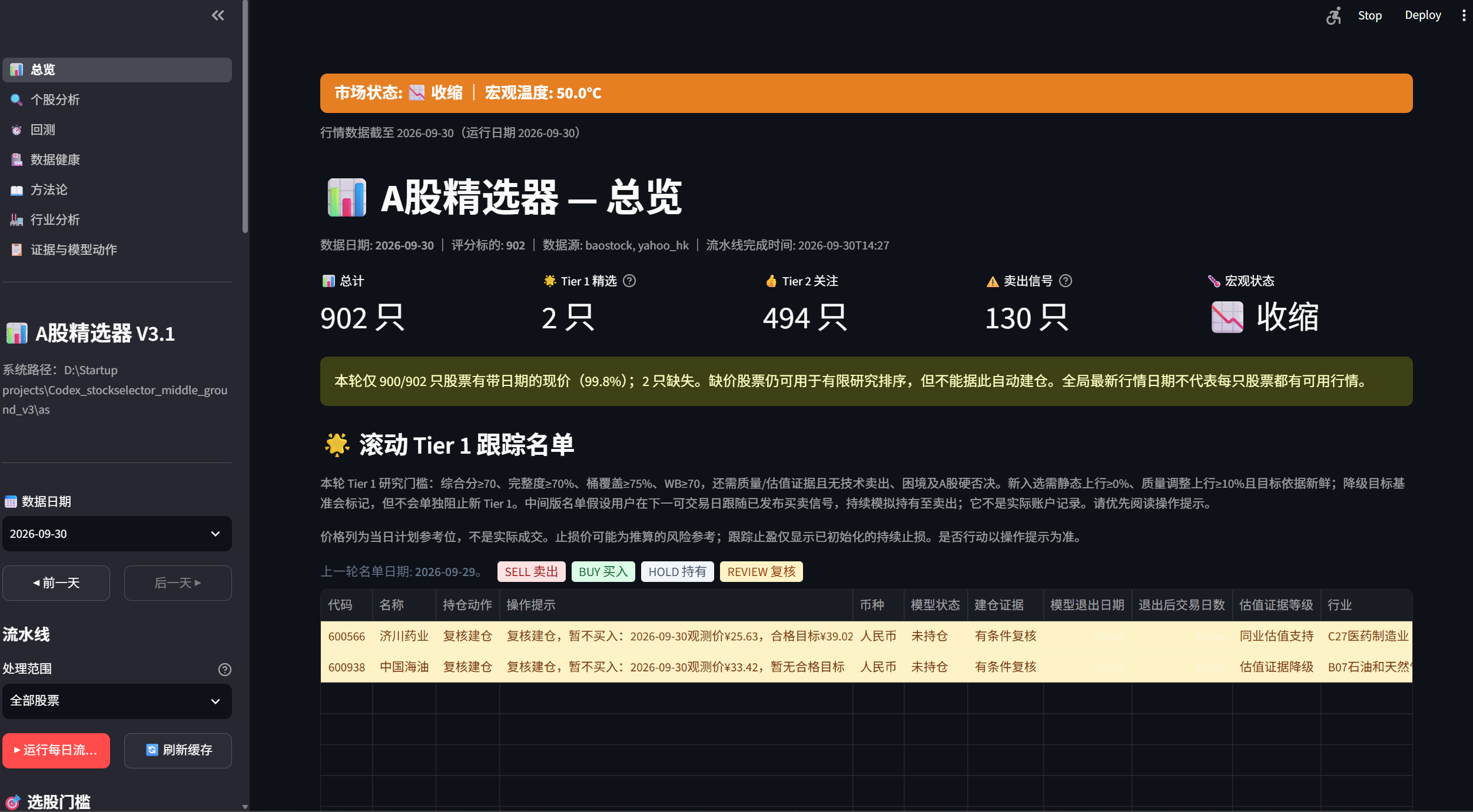Screen dimensions: 1473x812
Task: Go to the 回测 page
Action: [117, 129]
